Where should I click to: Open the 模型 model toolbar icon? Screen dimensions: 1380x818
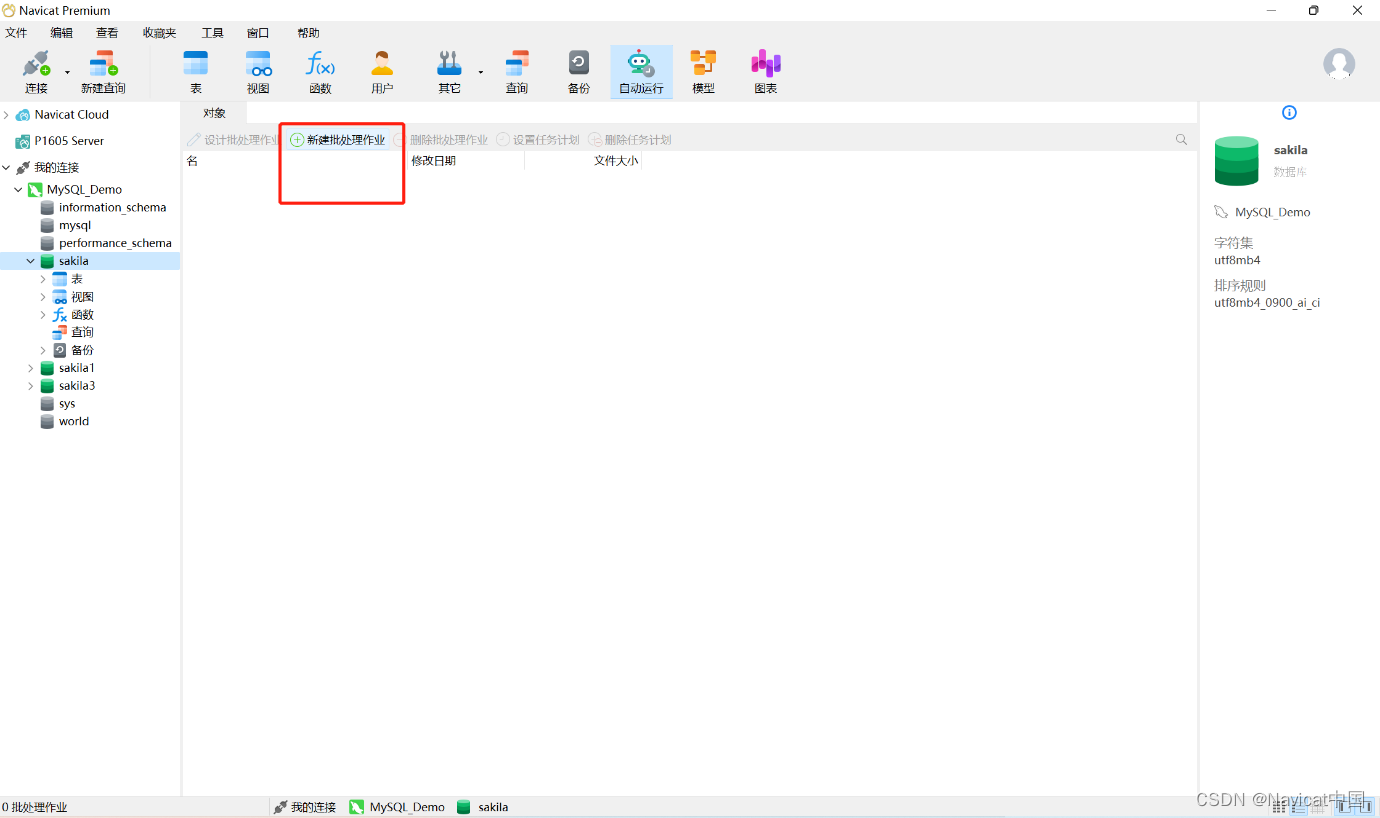coord(704,72)
